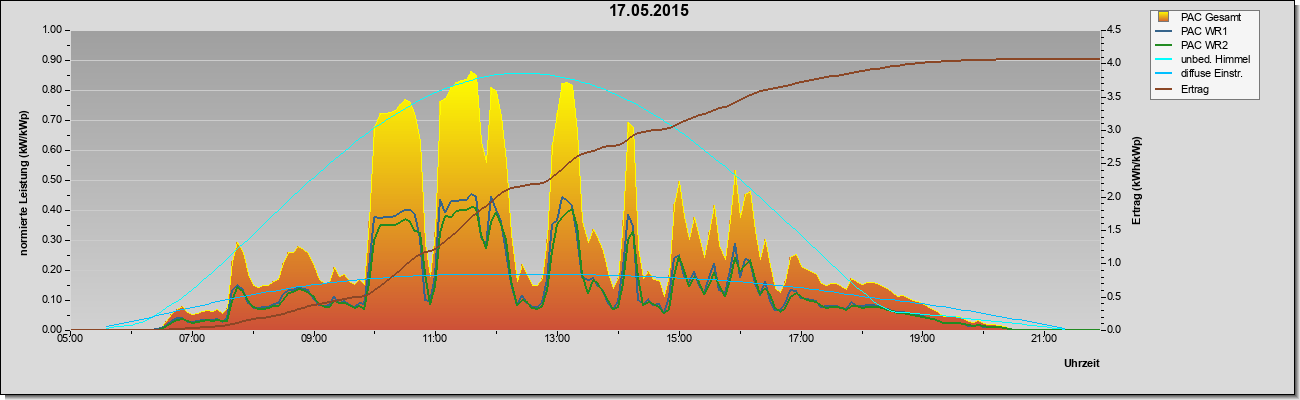Select the unbed. Himmel legend text

[x=1215, y=59]
